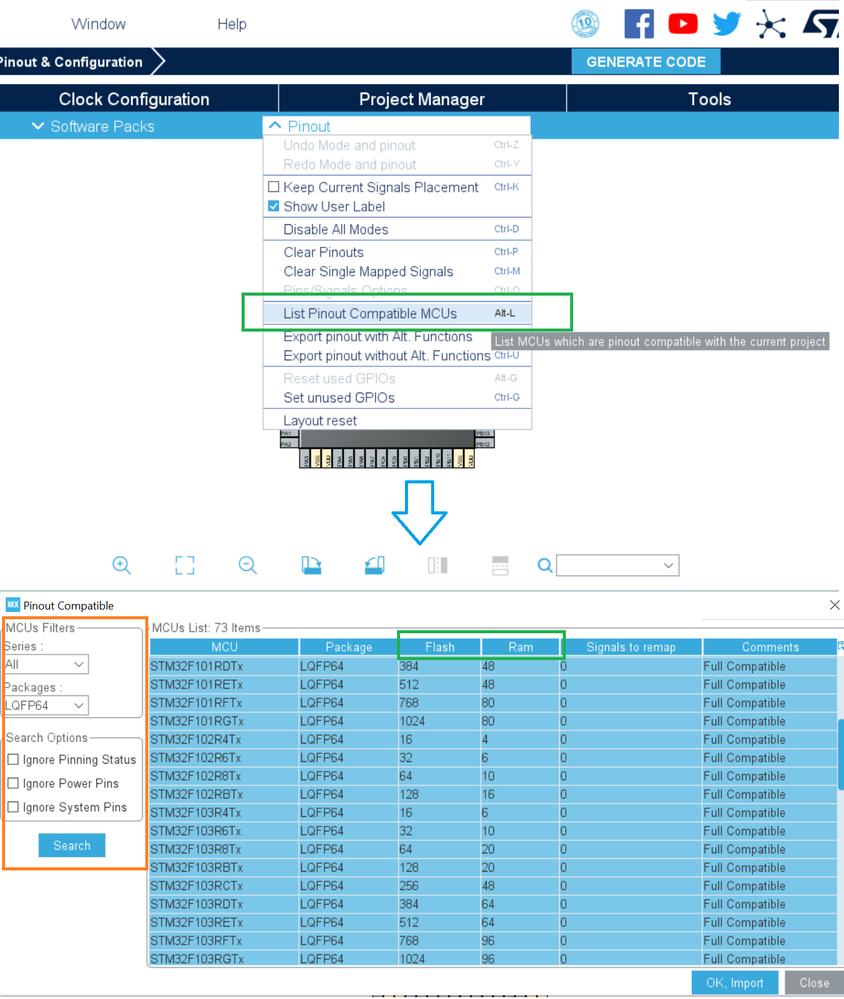Enable Ignore System Pins option

click(13, 807)
